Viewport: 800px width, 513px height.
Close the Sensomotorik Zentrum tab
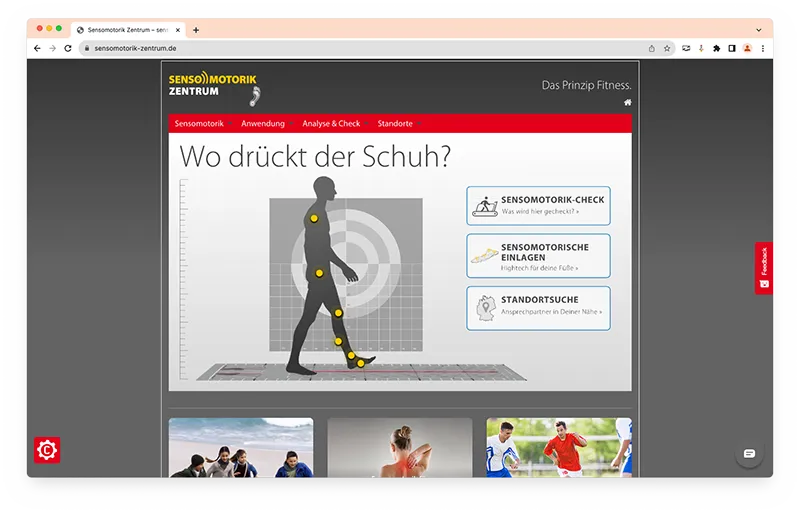point(178,30)
